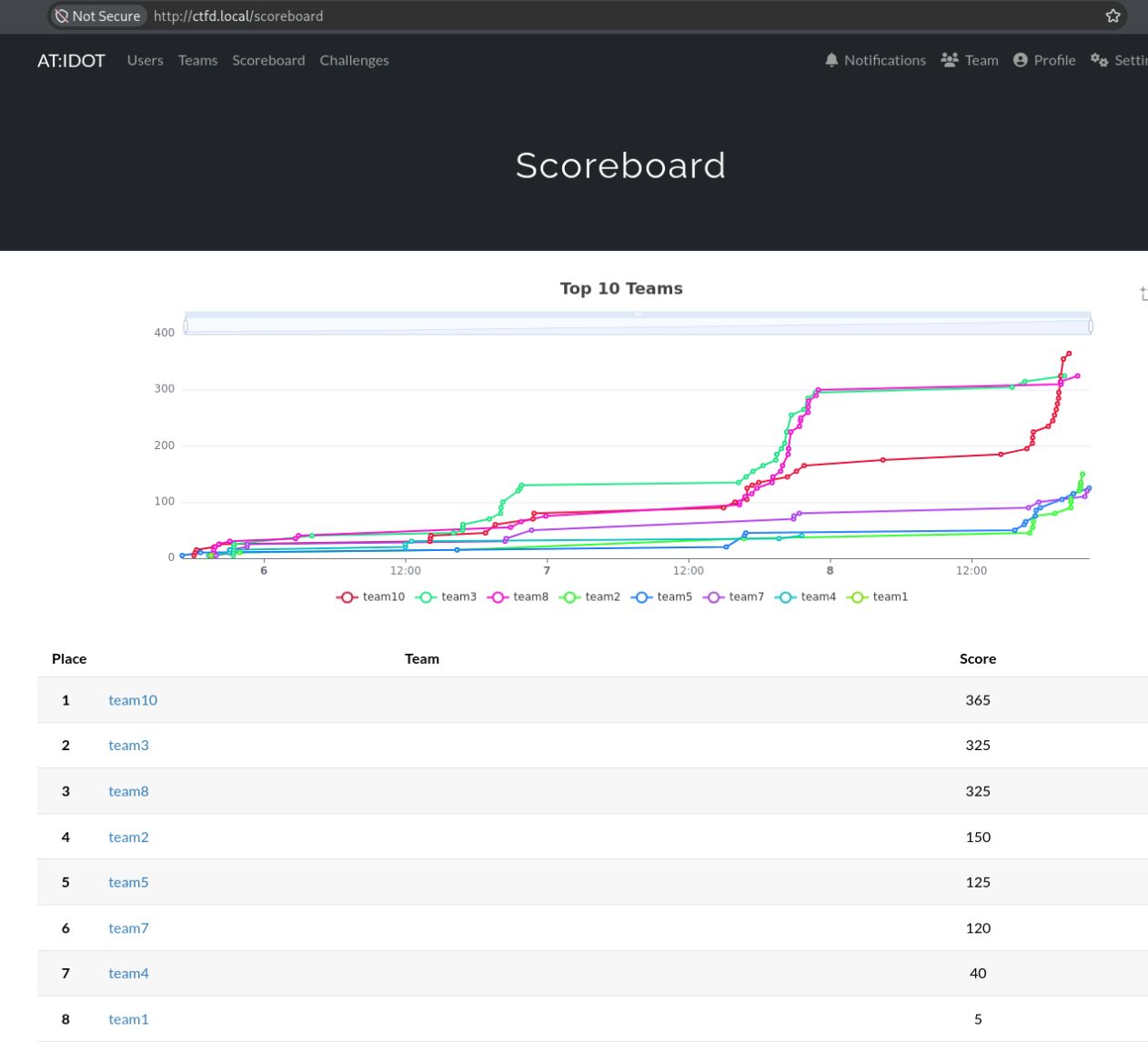This screenshot has width=1148, height=1042.
Task: Toggle team3 series in chart legend
Action: [446, 596]
